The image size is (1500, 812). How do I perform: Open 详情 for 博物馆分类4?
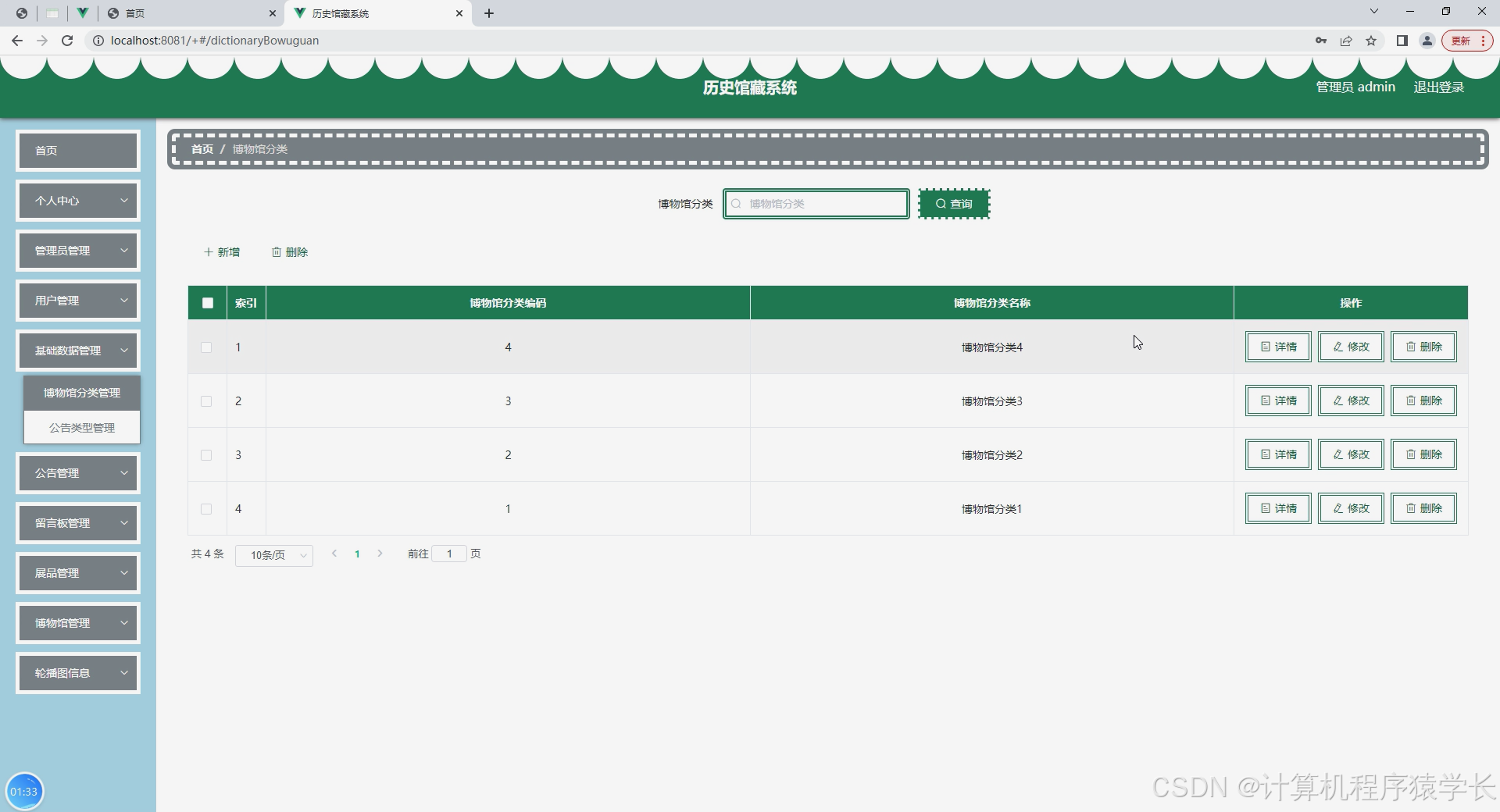(1278, 347)
